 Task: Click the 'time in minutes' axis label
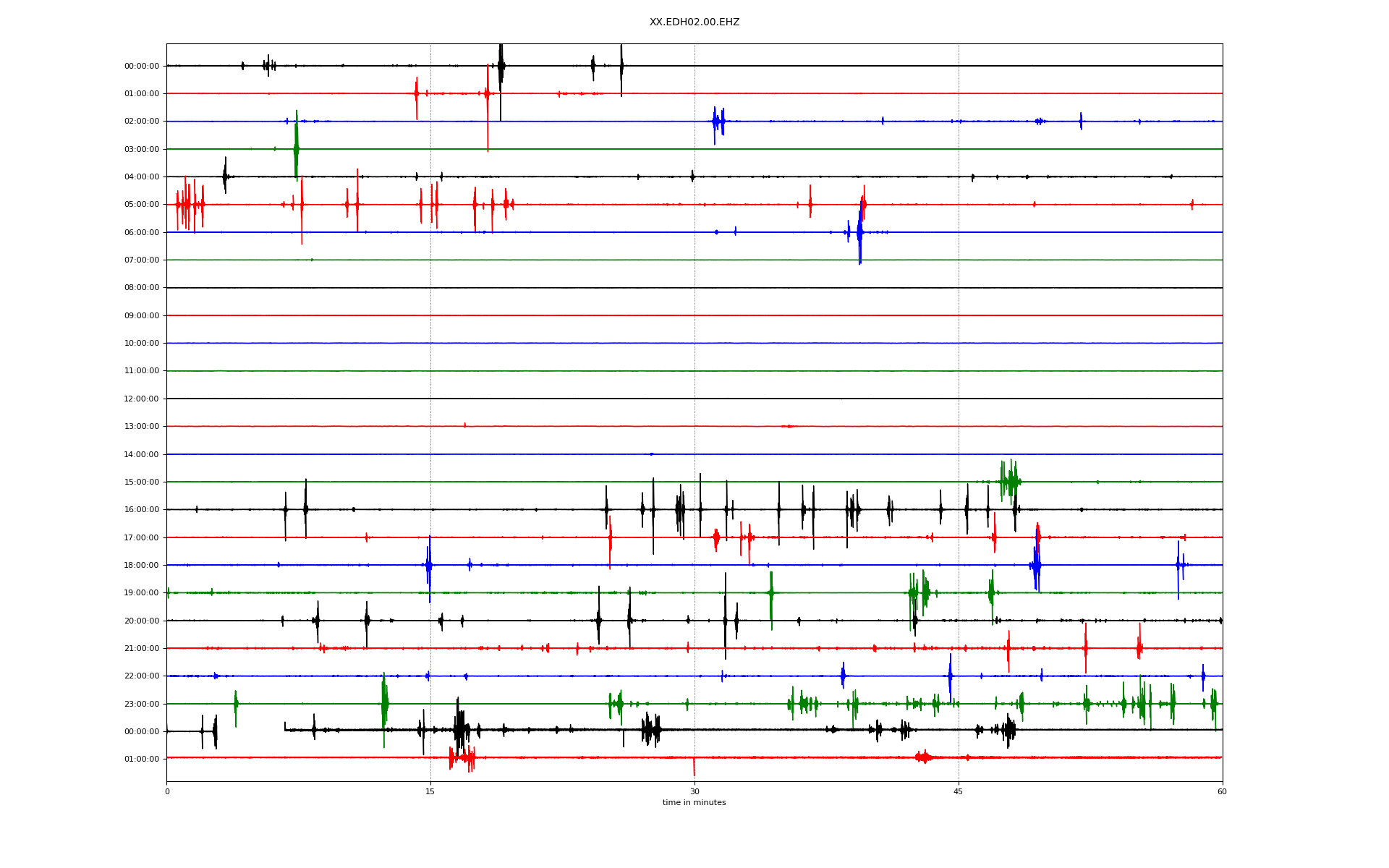point(694,803)
